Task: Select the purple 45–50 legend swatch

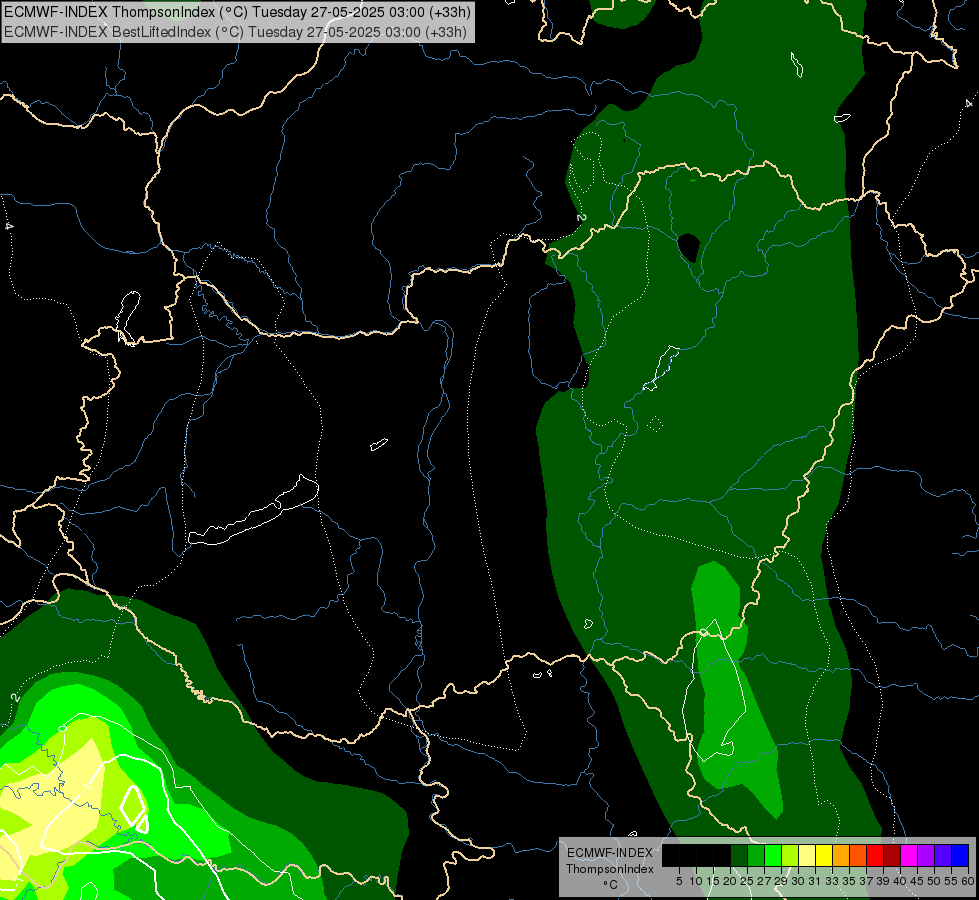Action: pyautogui.click(x=926, y=855)
